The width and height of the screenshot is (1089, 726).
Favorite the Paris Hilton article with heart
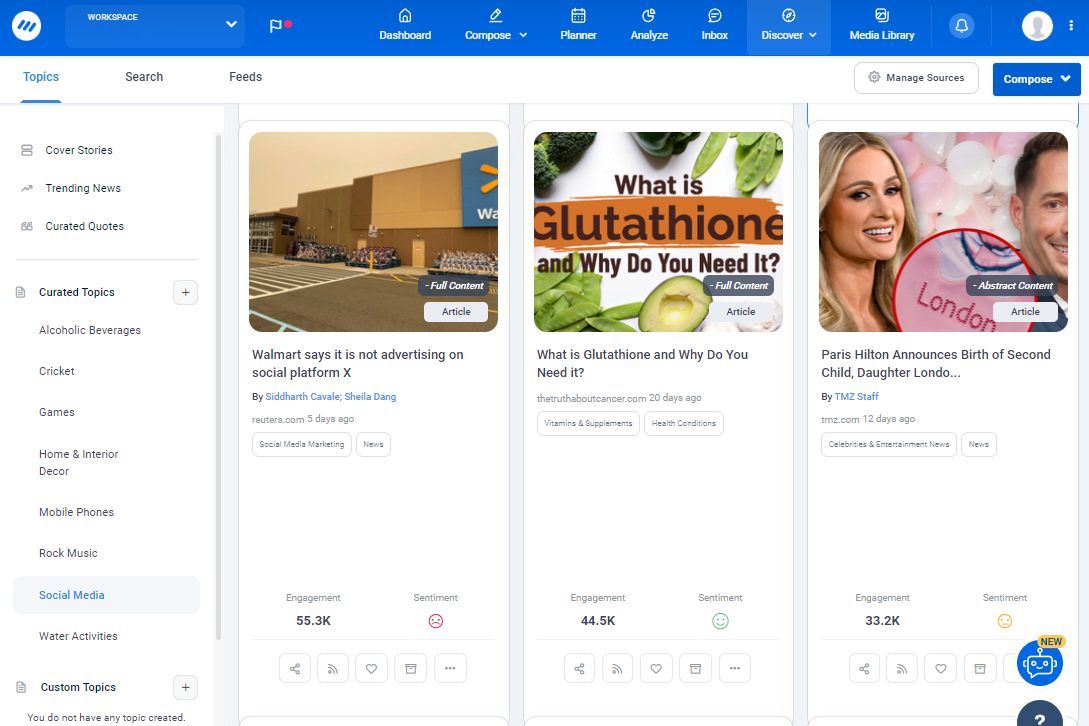(x=940, y=668)
